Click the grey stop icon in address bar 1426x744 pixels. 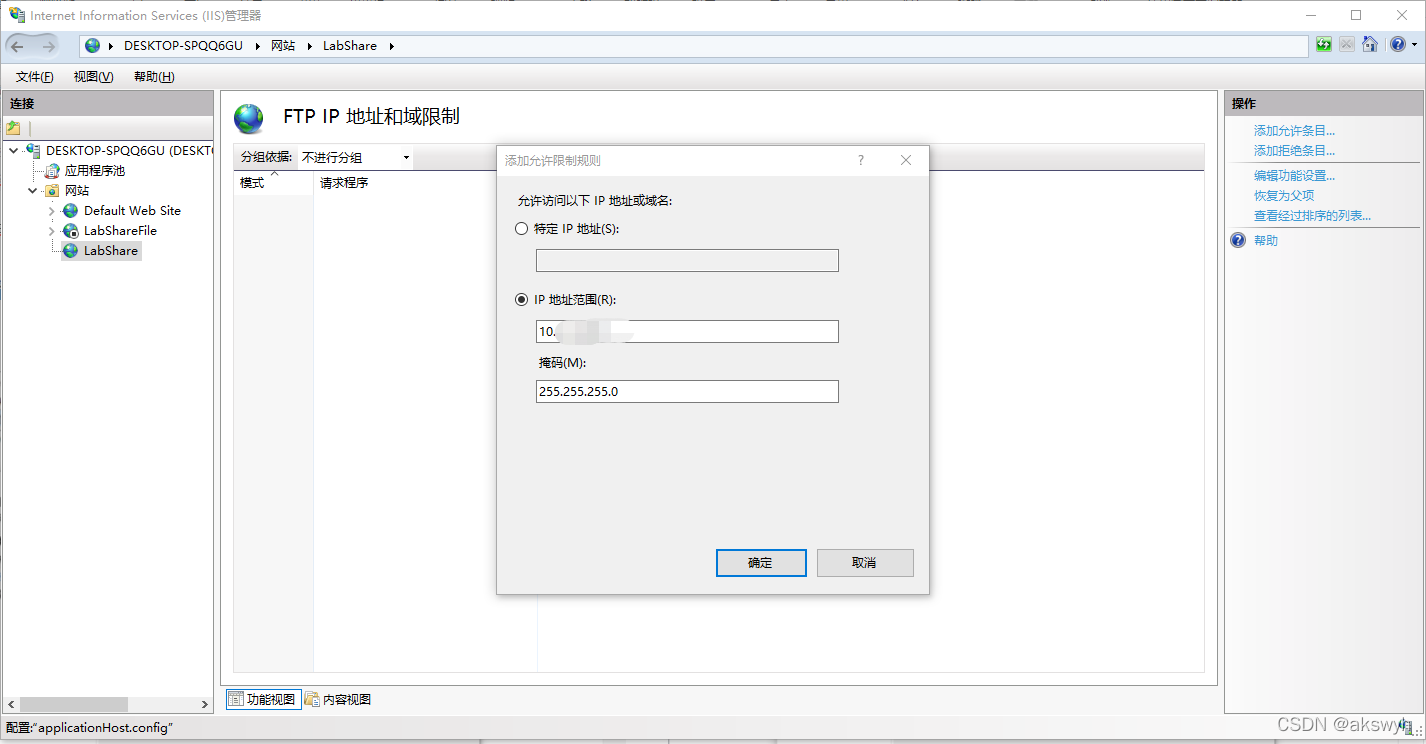(x=1347, y=45)
